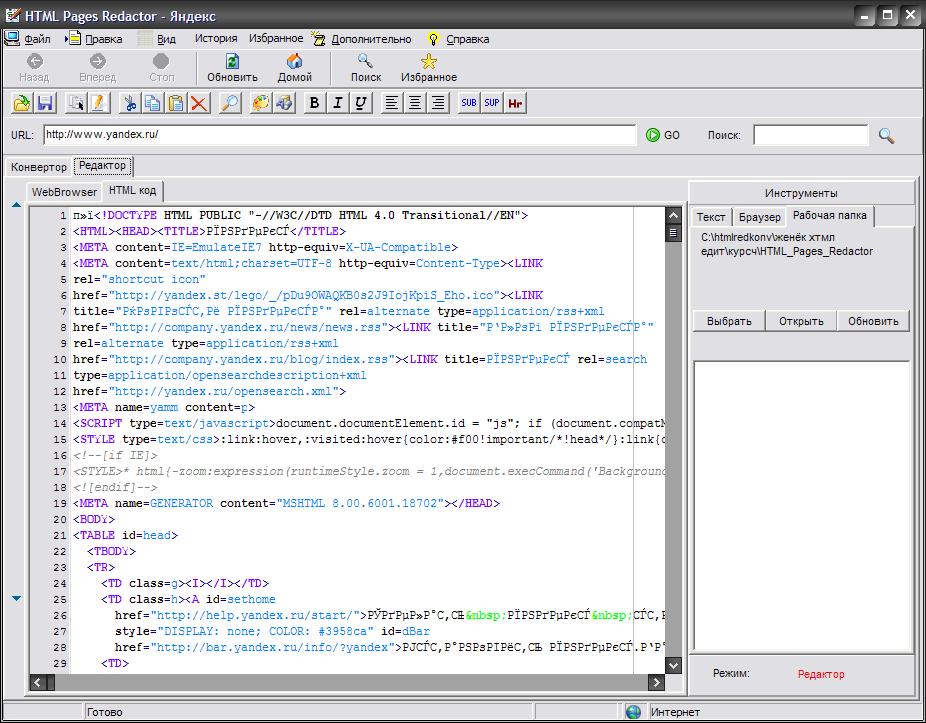
Task: Click the red X delete icon
Action: coord(199,103)
